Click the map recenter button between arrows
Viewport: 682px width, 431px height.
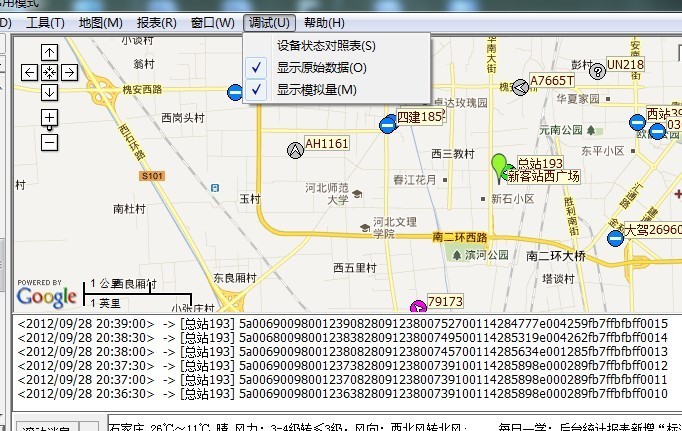[x=50, y=72]
